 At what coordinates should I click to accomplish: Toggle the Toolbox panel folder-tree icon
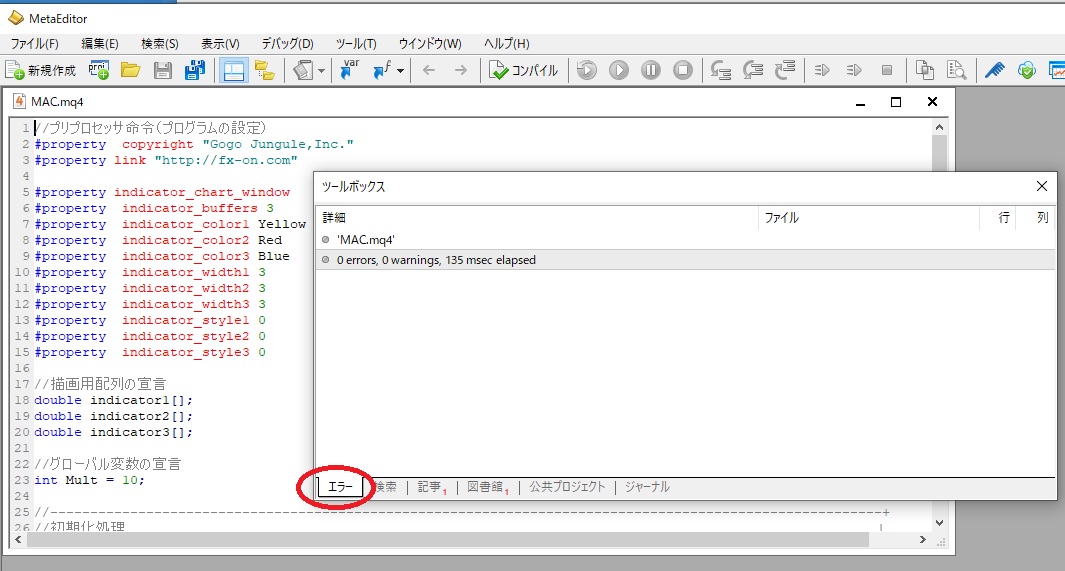265,70
